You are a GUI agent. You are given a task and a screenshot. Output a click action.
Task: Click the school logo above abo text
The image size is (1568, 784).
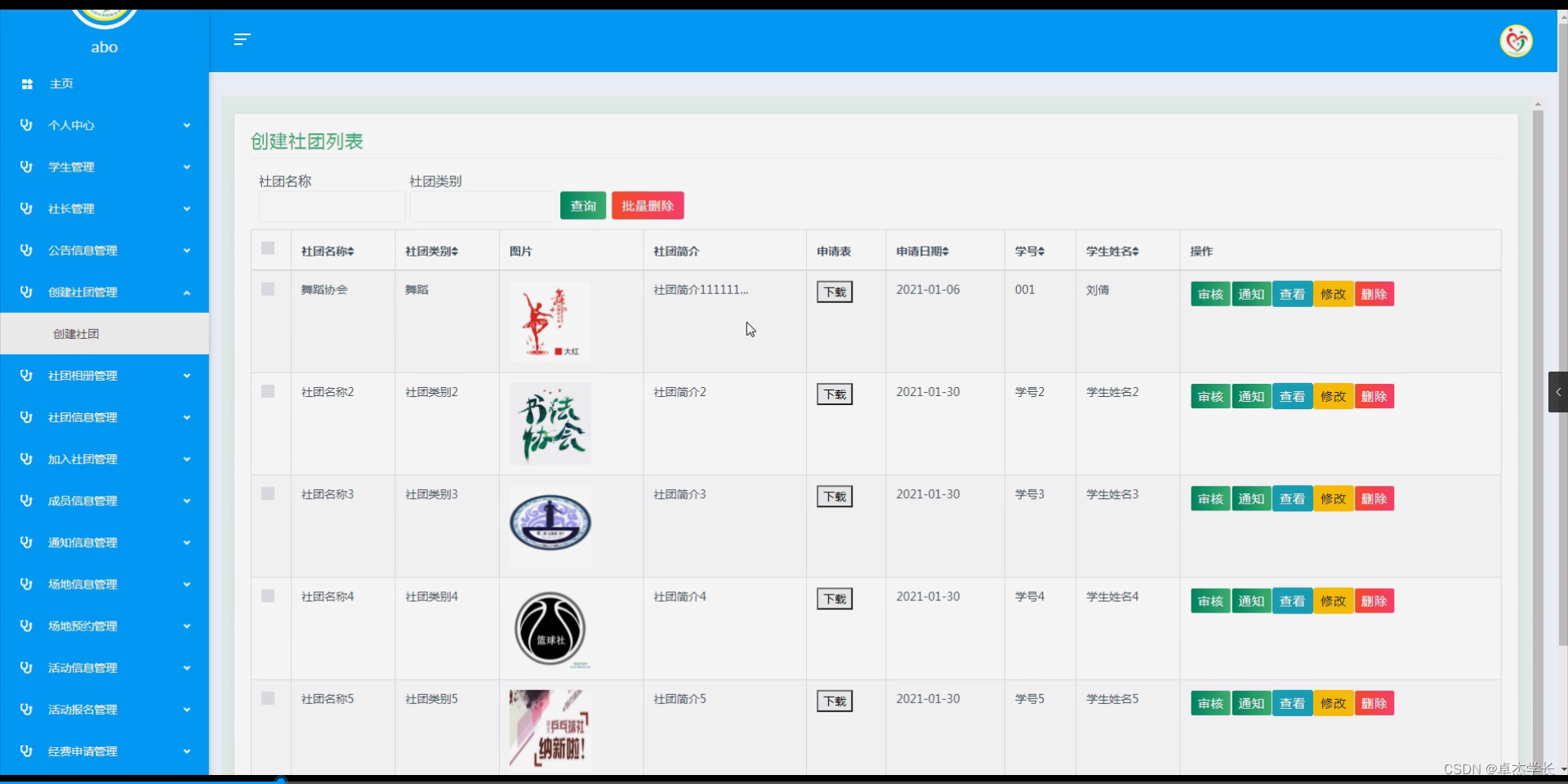(104, 12)
